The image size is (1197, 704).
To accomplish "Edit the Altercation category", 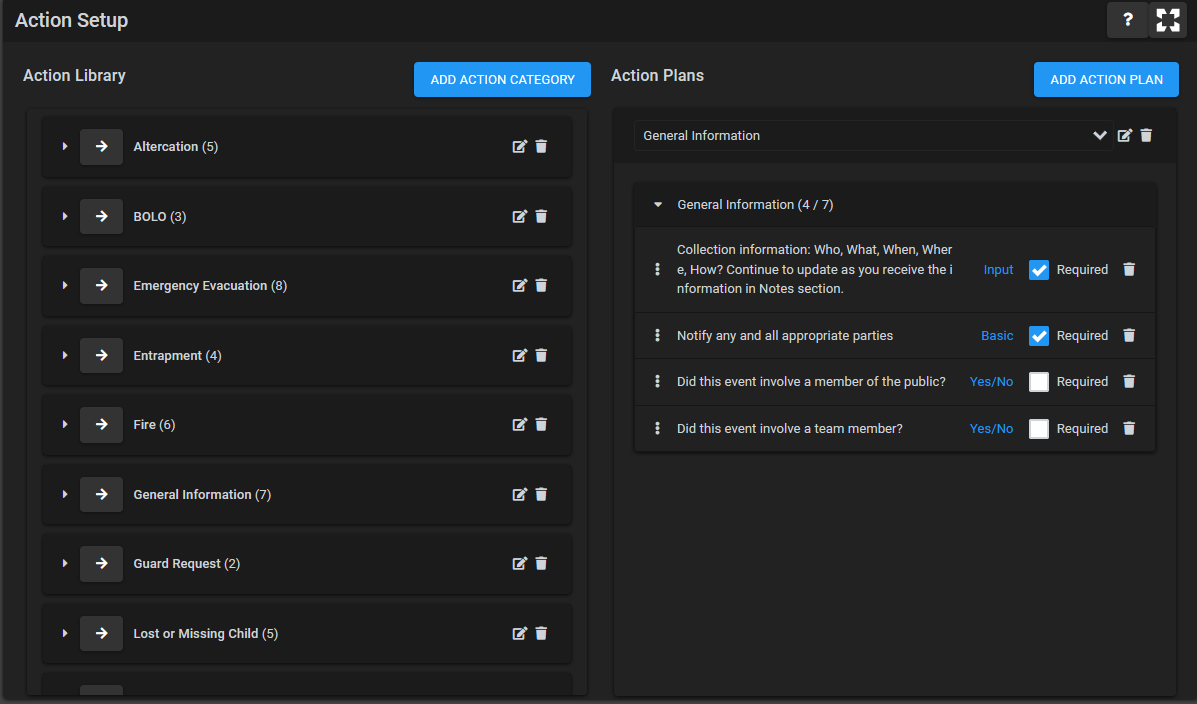I will click(x=519, y=147).
